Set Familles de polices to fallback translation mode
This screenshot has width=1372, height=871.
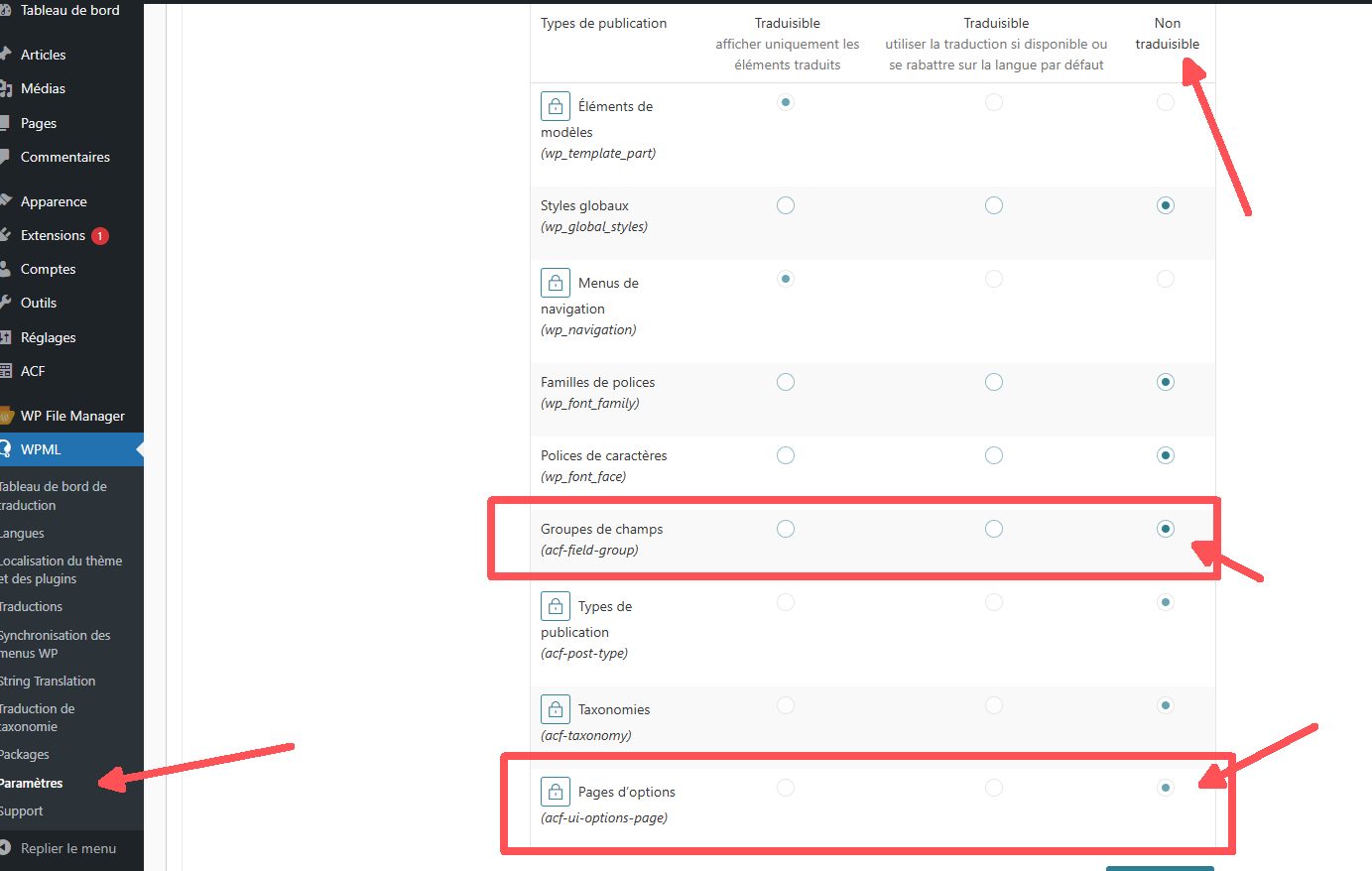point(994,382)
